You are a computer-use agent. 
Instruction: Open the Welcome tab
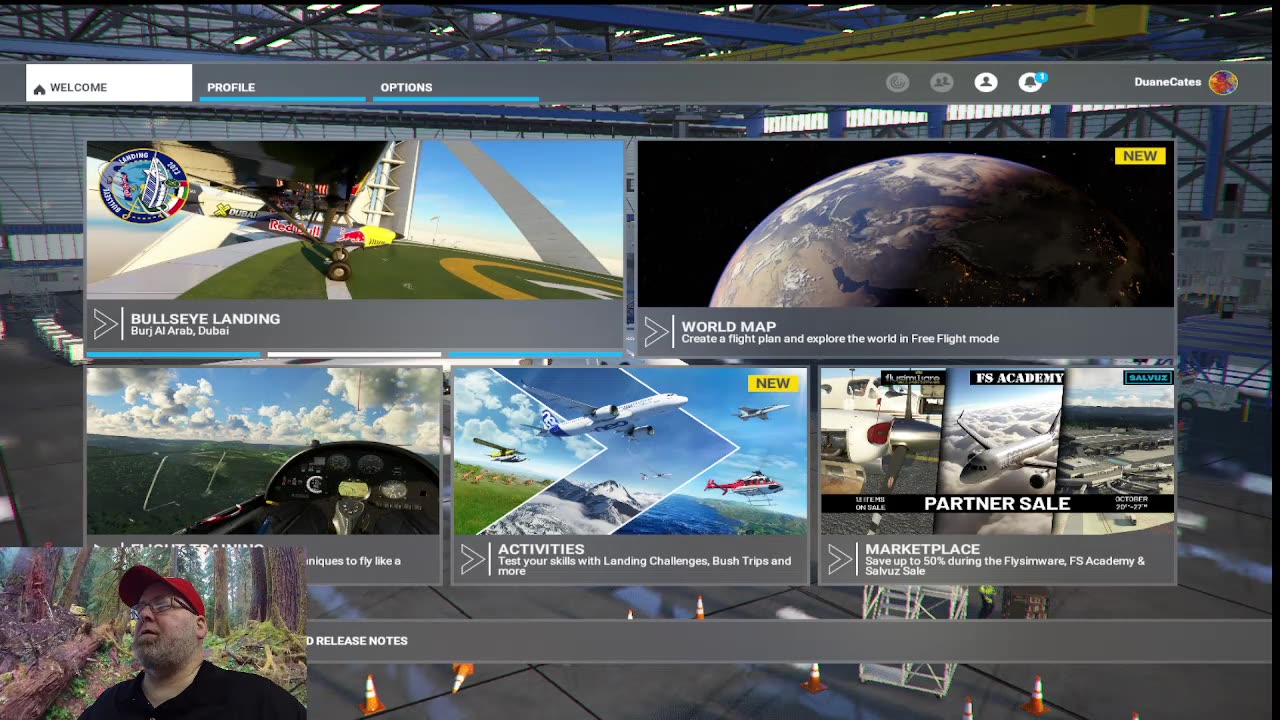pos(109,84)
